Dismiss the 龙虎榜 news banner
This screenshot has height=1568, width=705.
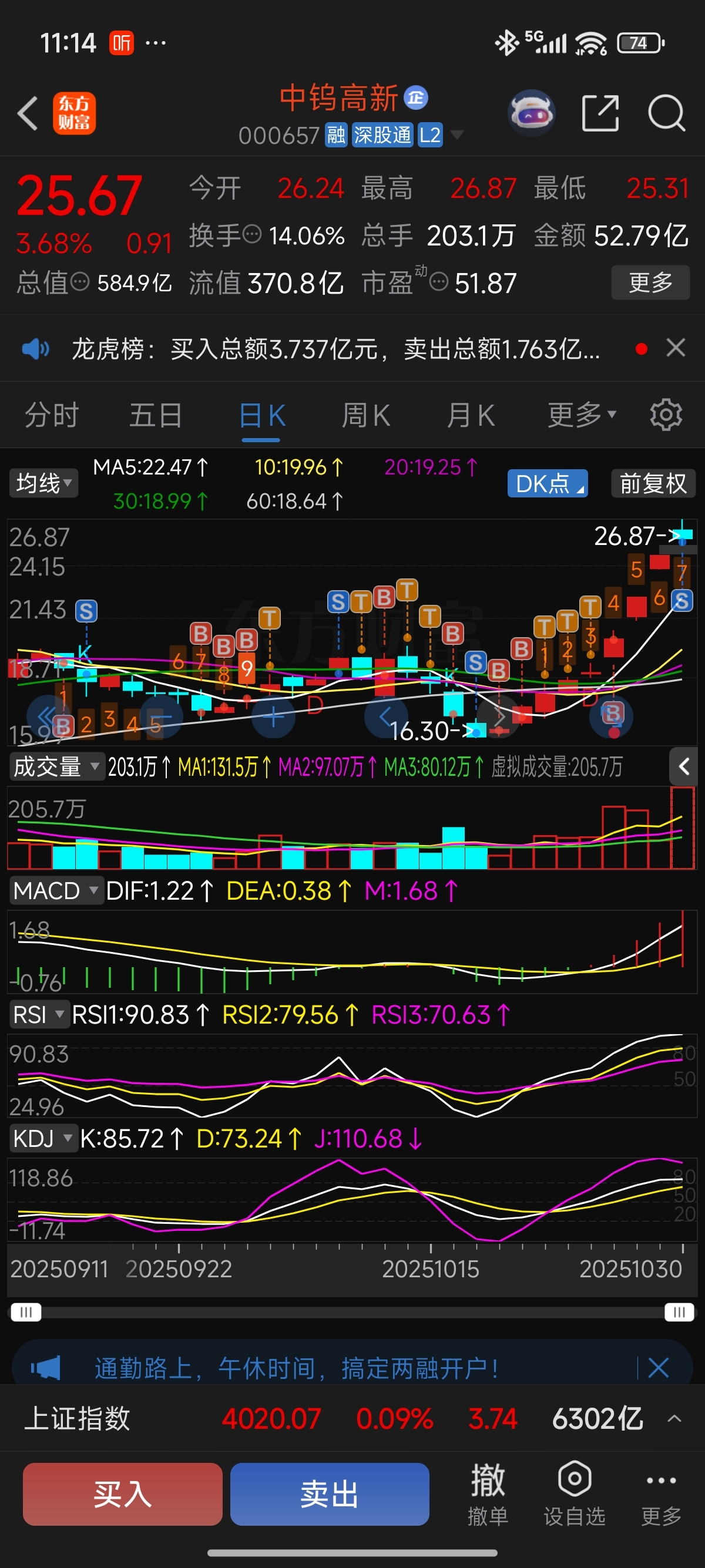(676, 348)
